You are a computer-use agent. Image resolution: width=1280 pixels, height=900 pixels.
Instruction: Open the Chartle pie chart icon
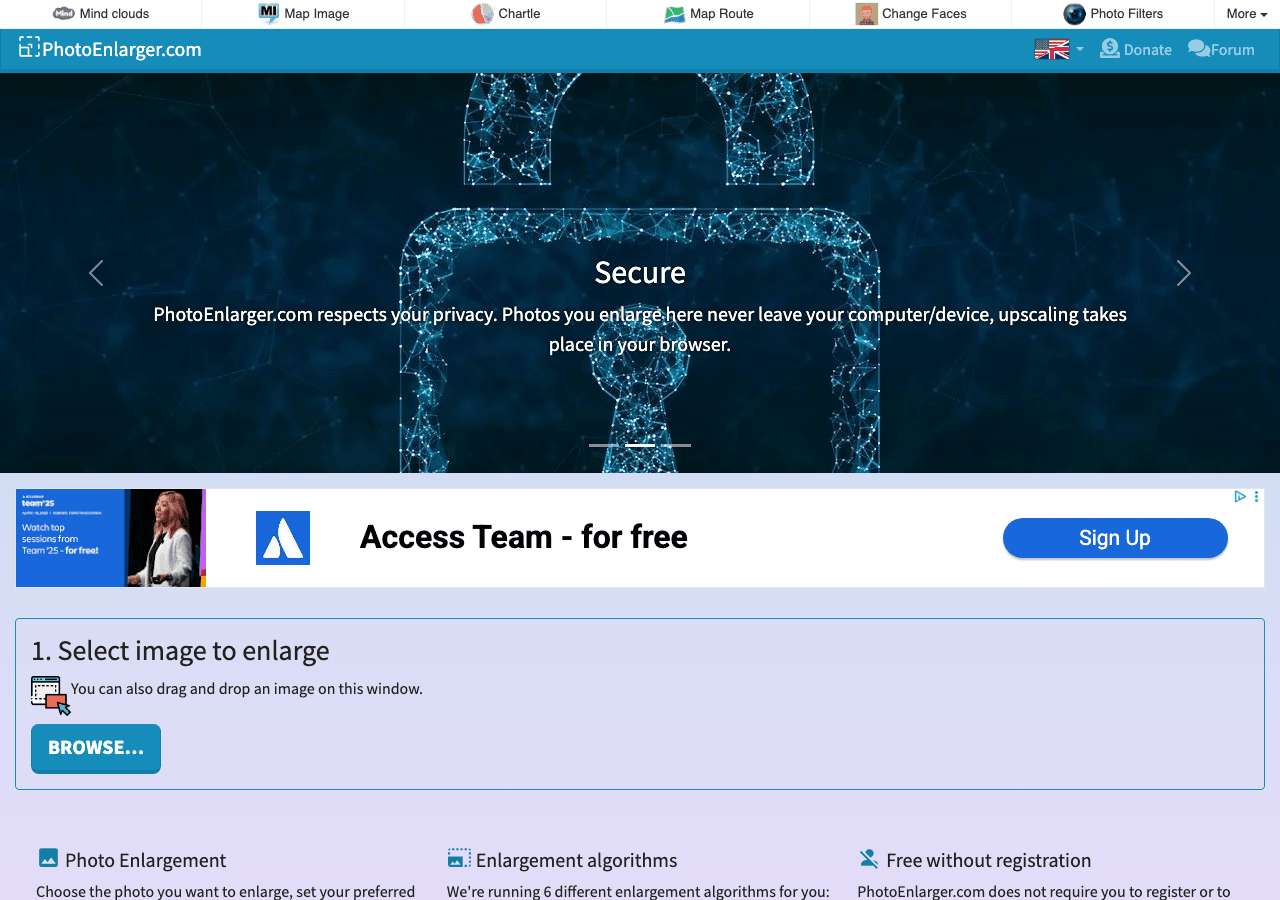[x=482, y=14]
